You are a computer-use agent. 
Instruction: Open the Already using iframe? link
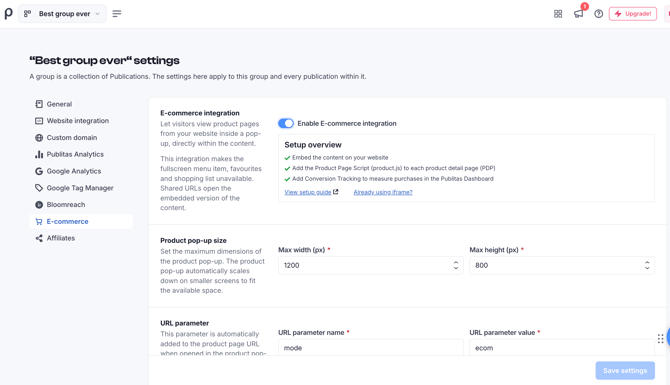[383, 192]
